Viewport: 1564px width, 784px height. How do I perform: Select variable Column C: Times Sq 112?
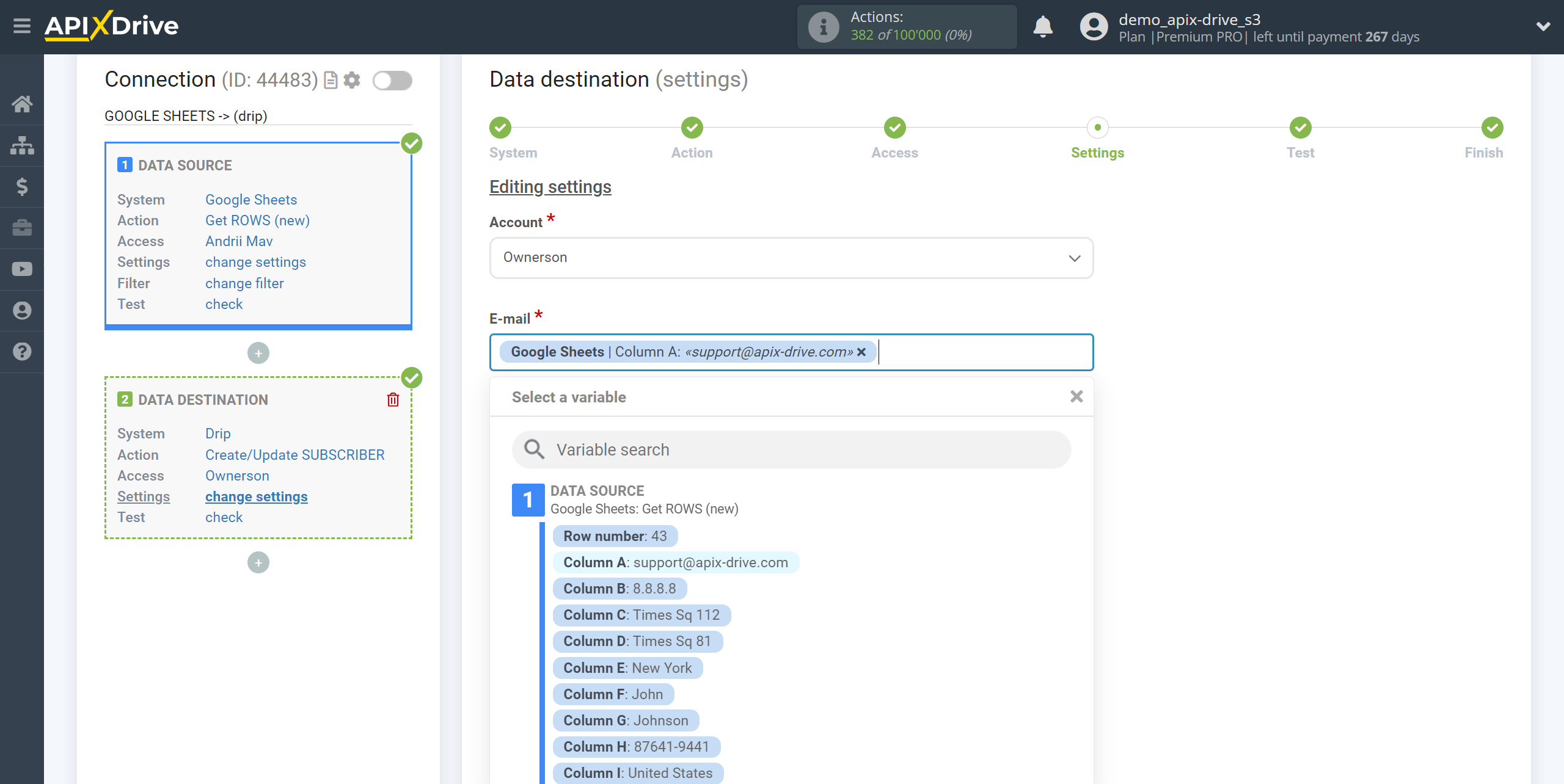pos(641,615)
